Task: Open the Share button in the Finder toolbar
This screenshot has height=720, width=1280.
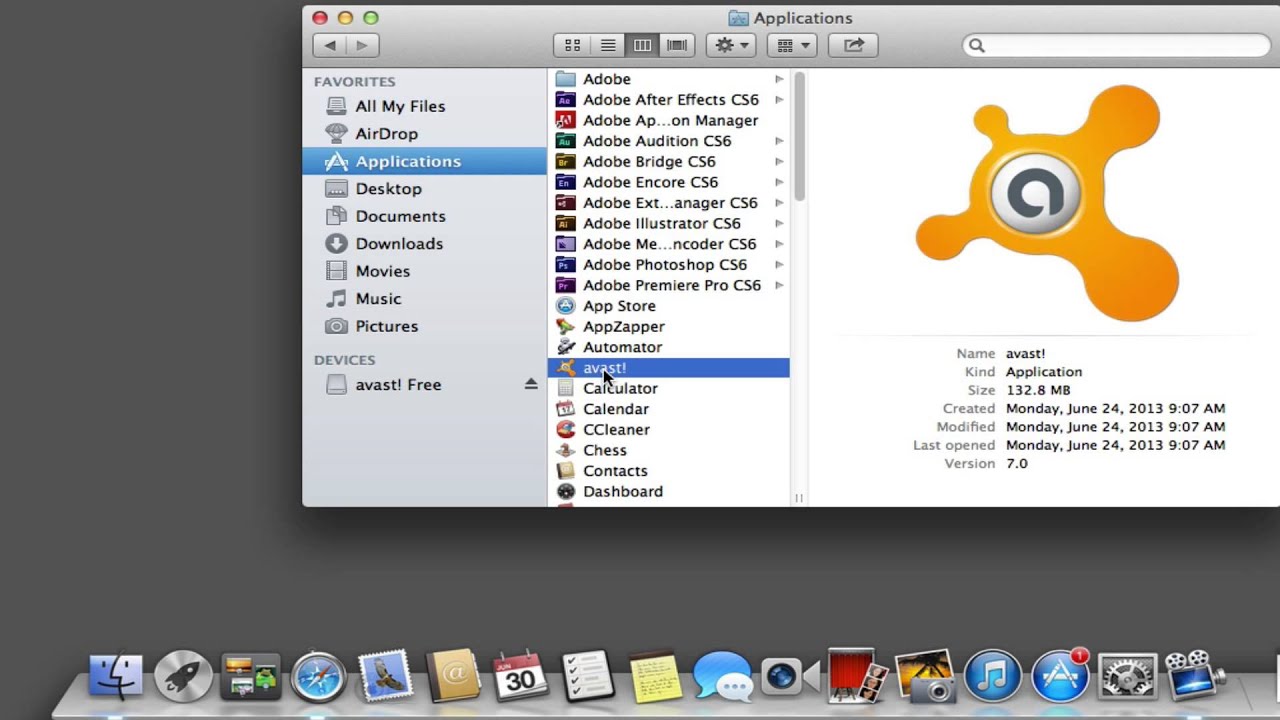Action: point(853,45)
